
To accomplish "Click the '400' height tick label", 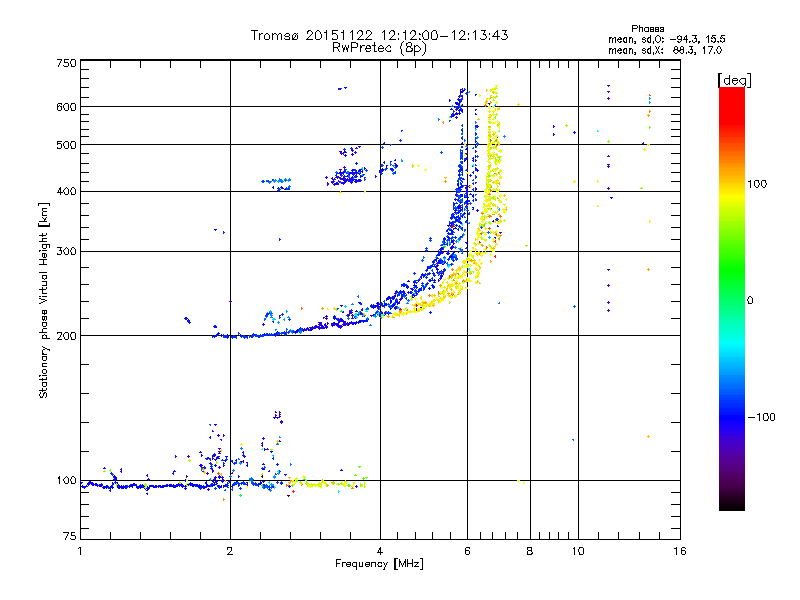I will point(67,192).
